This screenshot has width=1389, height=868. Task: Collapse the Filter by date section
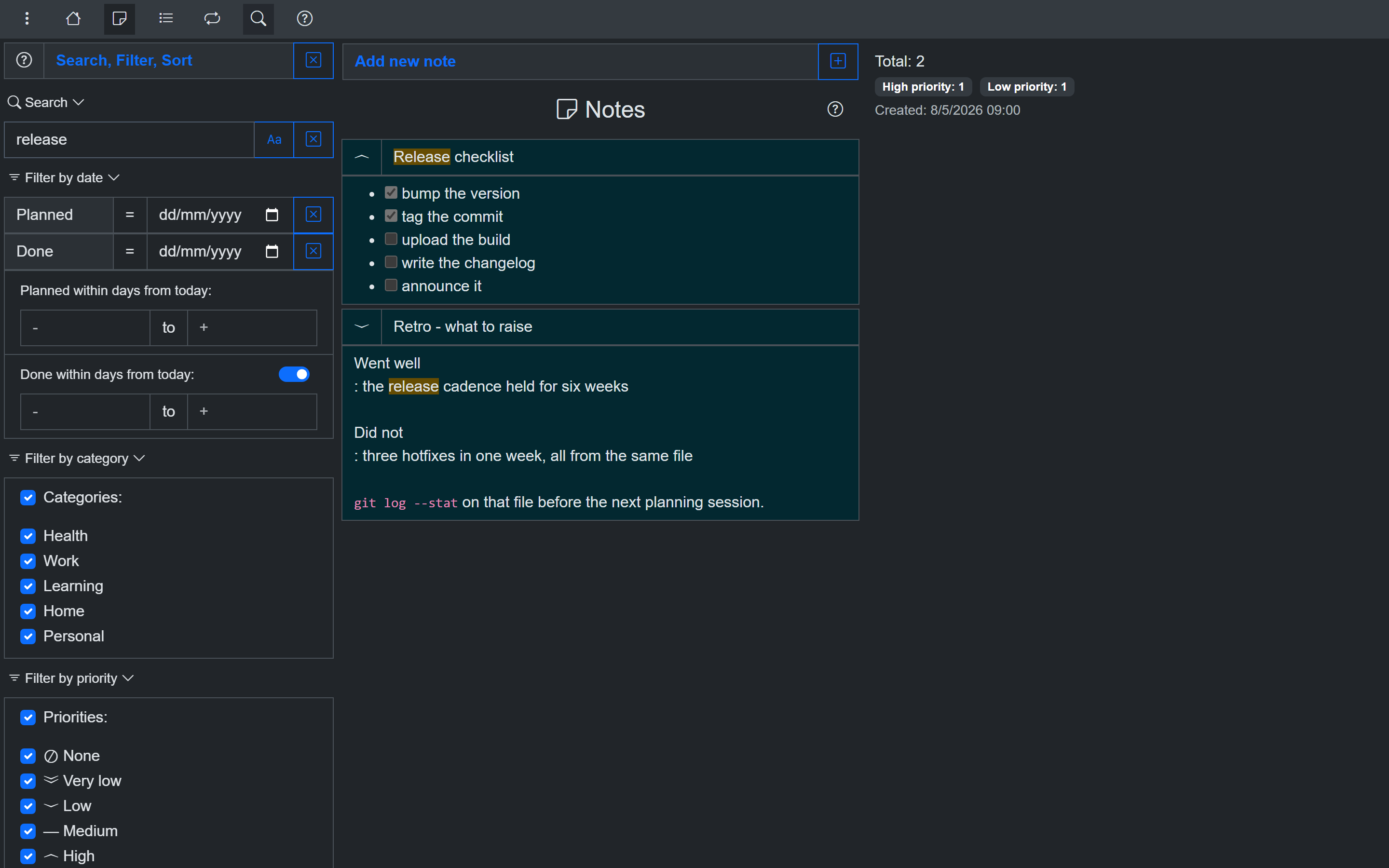coord(64,178)
